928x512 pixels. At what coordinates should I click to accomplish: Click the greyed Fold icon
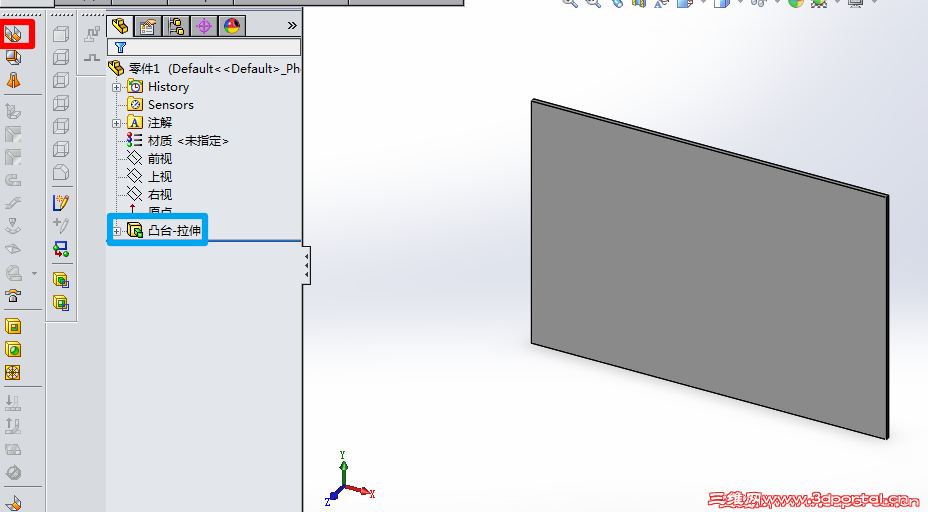coord(13,426)
